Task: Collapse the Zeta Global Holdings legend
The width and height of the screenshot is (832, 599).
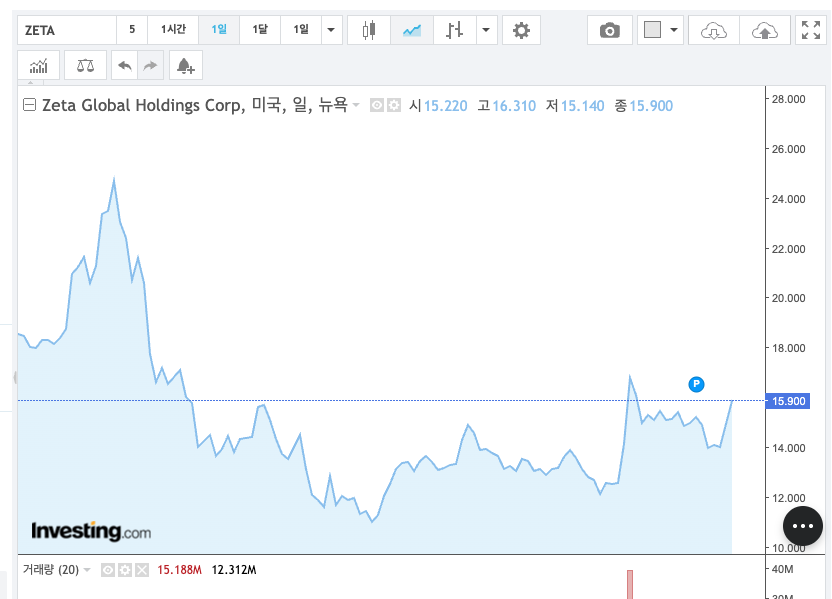Action: tap(30, 105)
